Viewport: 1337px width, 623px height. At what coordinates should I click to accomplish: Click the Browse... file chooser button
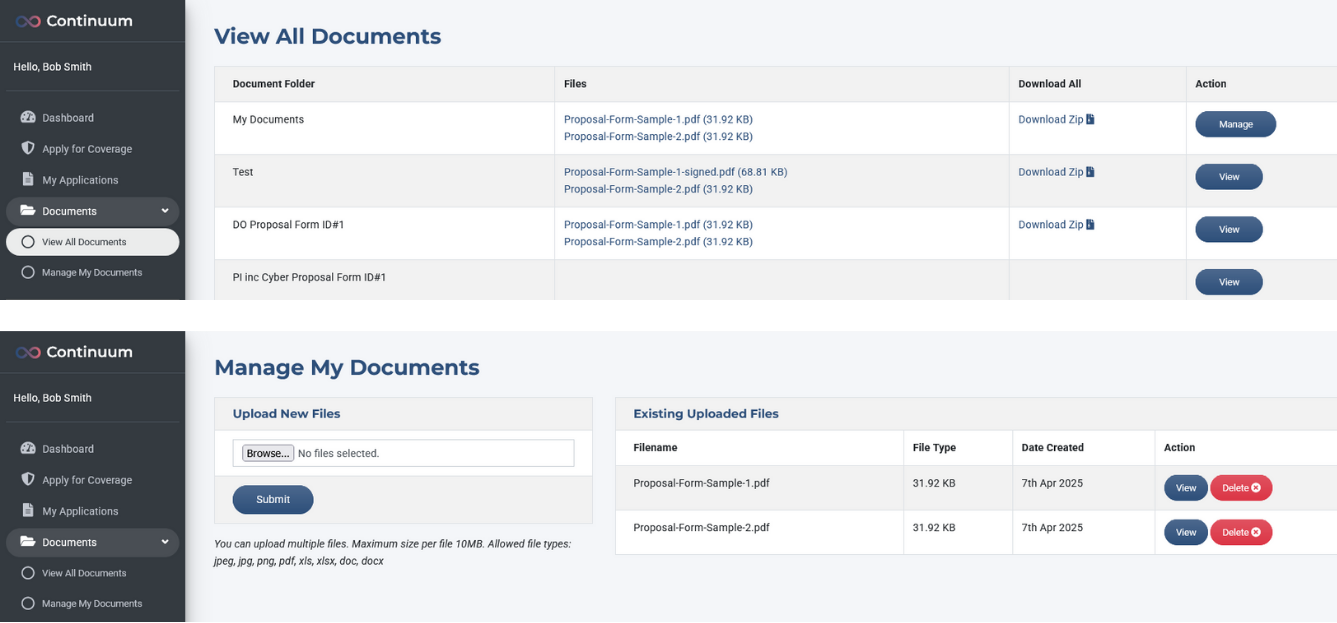pos(268,453)
